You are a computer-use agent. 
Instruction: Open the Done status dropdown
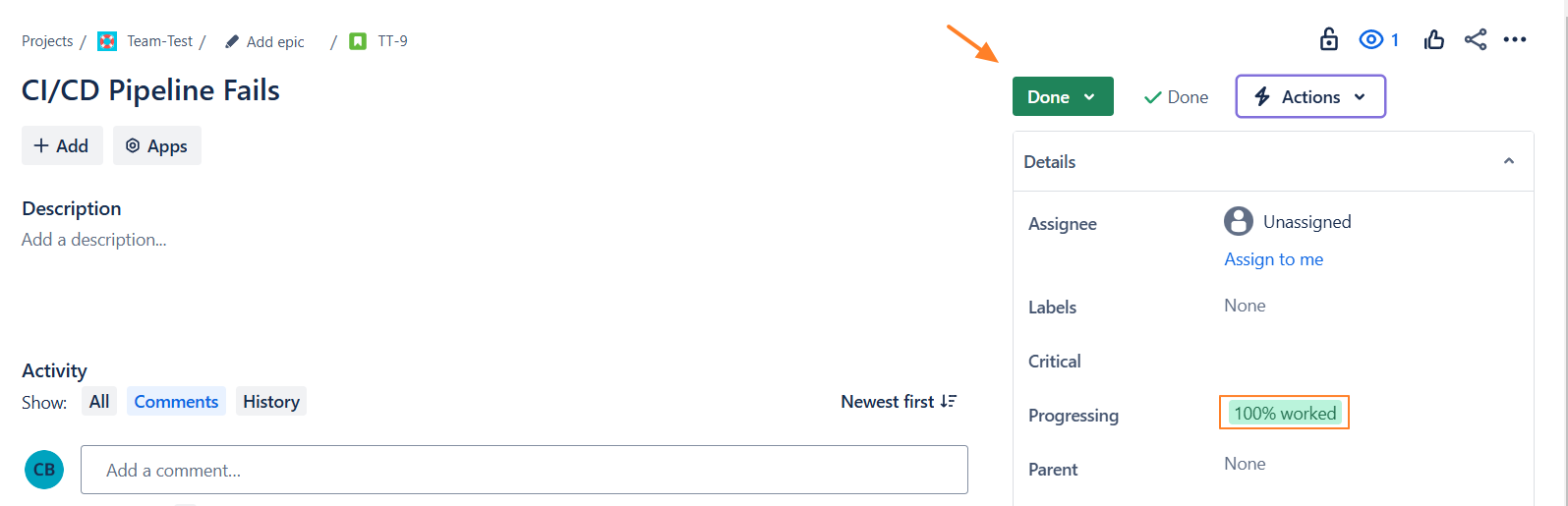pos(1062,96)
